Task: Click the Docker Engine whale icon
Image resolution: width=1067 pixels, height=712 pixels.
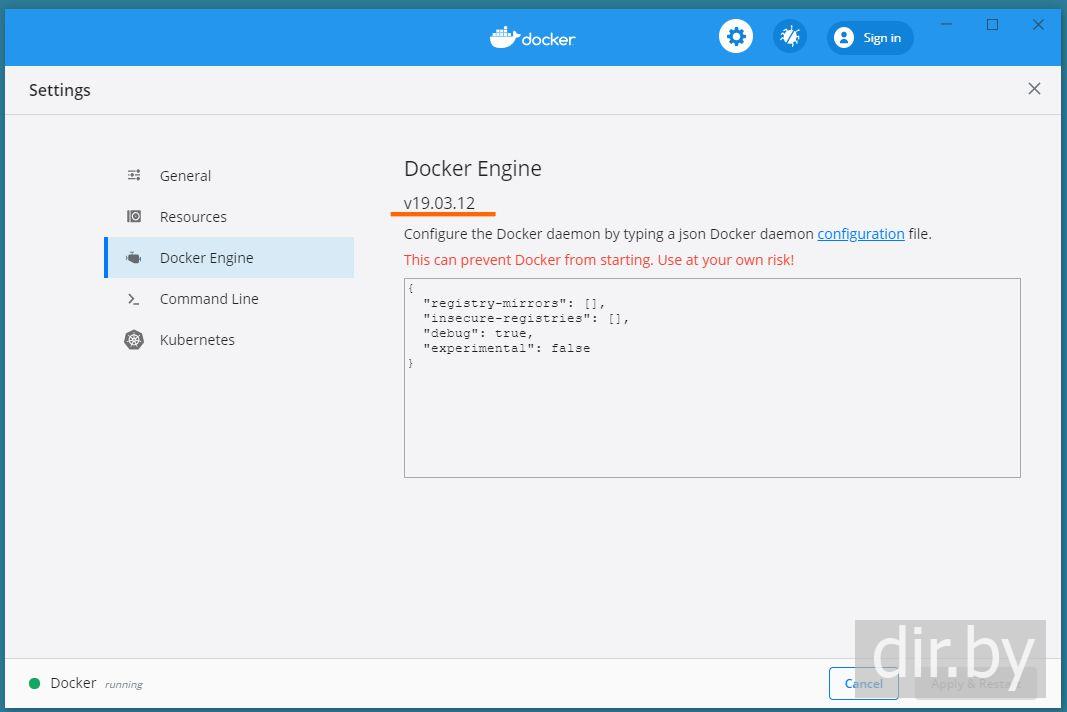Action: pos(134,258)
